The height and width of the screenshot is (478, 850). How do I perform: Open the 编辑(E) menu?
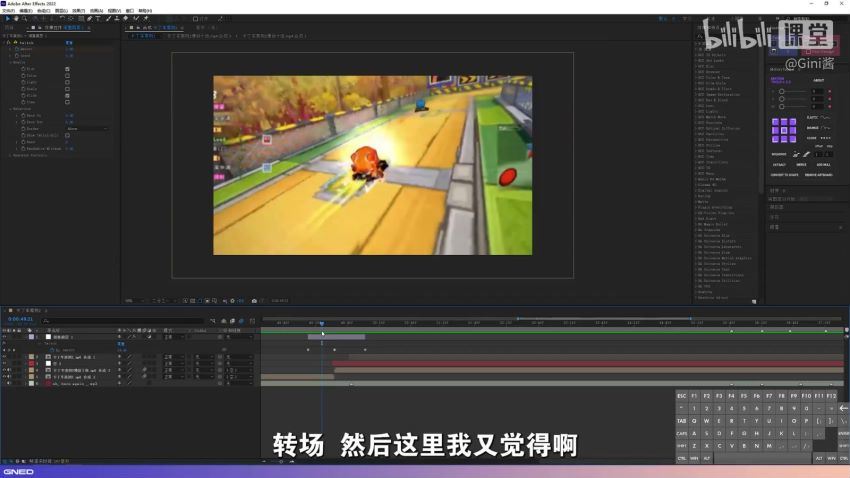point(26,10)
